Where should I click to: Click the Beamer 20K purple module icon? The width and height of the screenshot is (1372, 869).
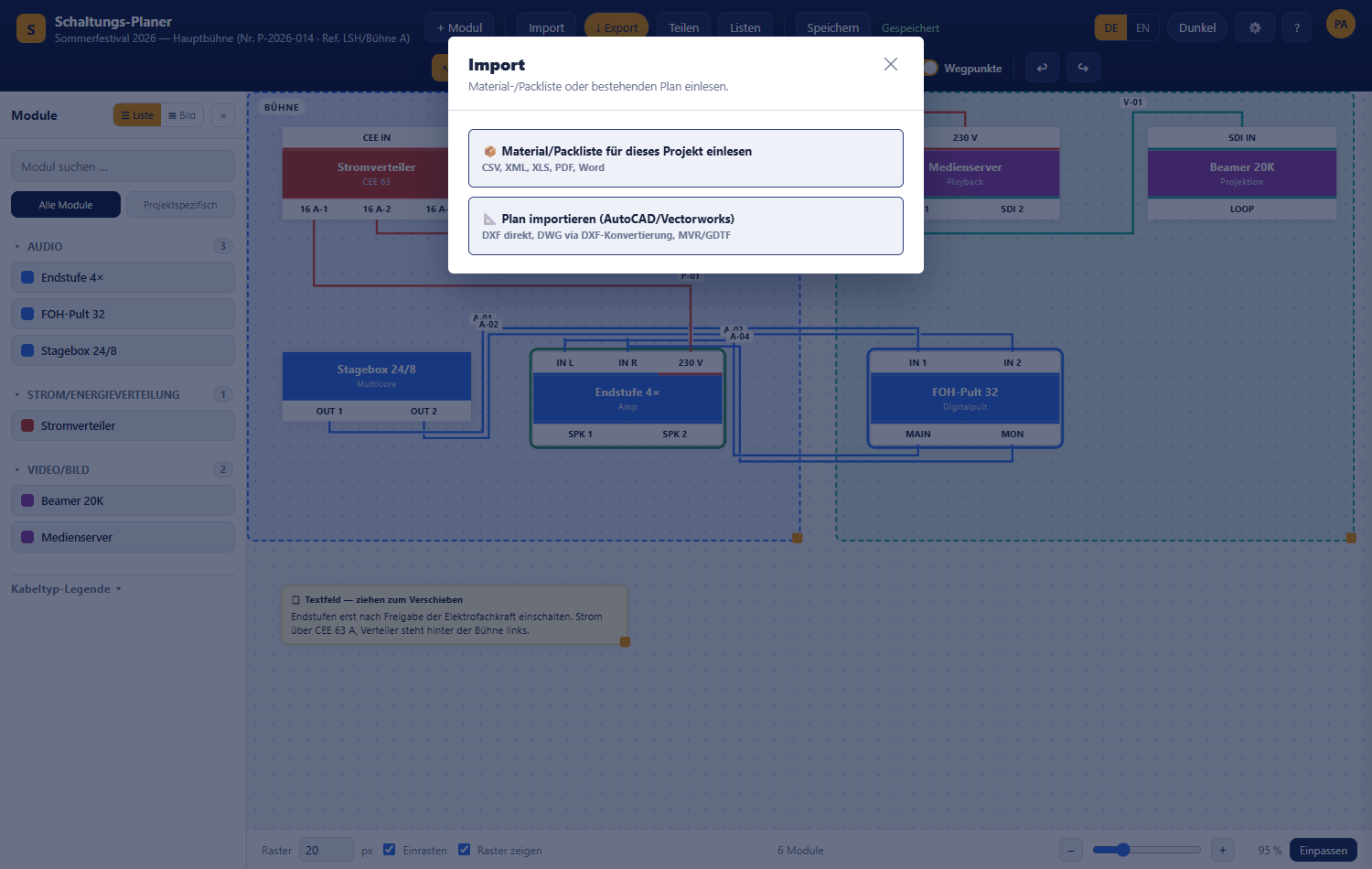(x=27, y=500)
